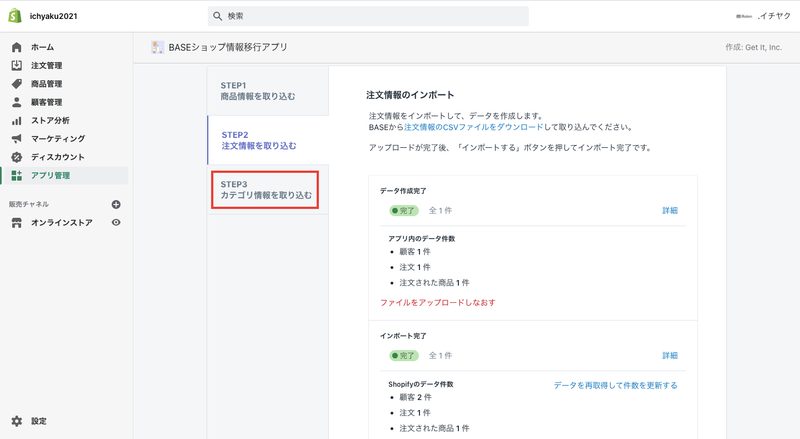The width and height of the screenshot is (800, 439).
Task: Switch to STEP1 商品情報を取り込む tab
Action: [268, 91]
